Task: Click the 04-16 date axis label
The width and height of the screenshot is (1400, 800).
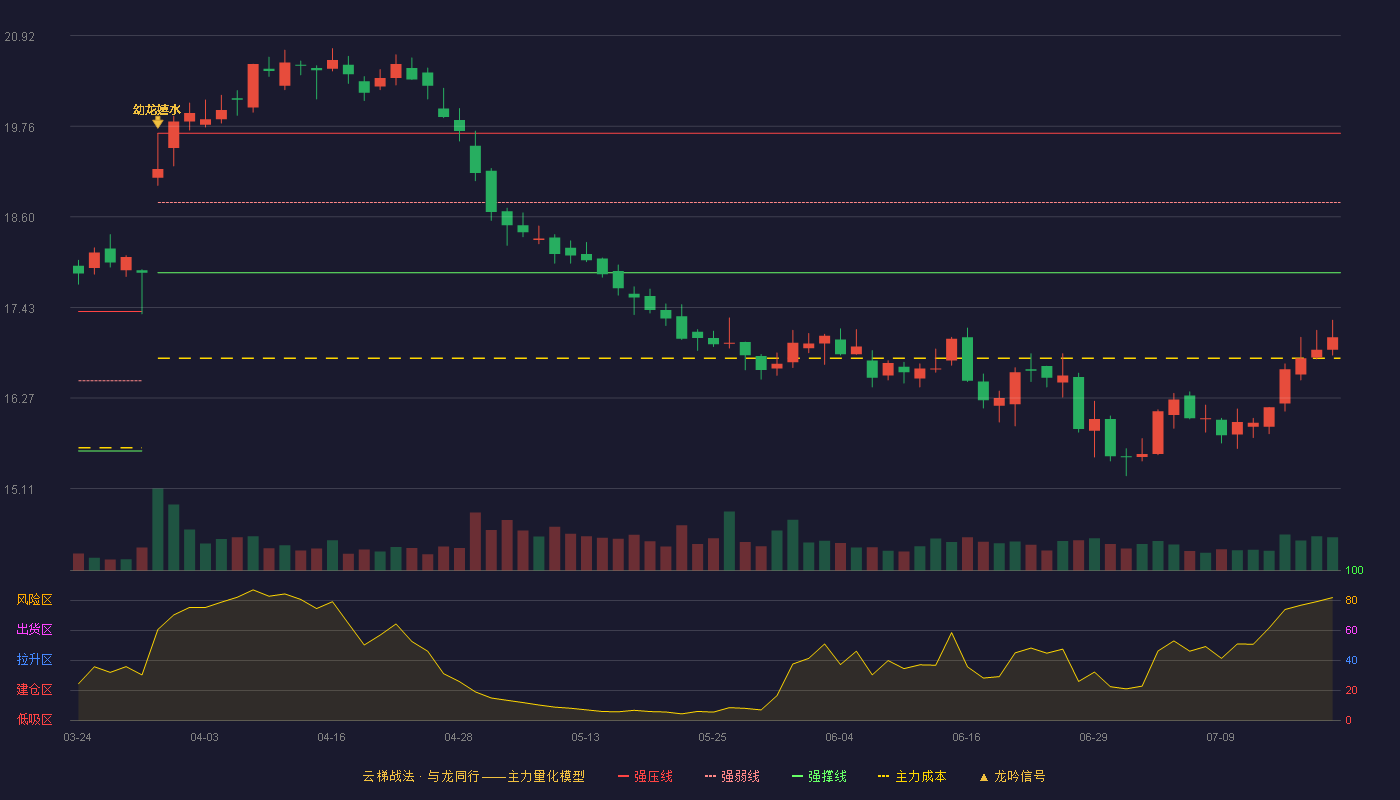Action: (x=332, y=737)
